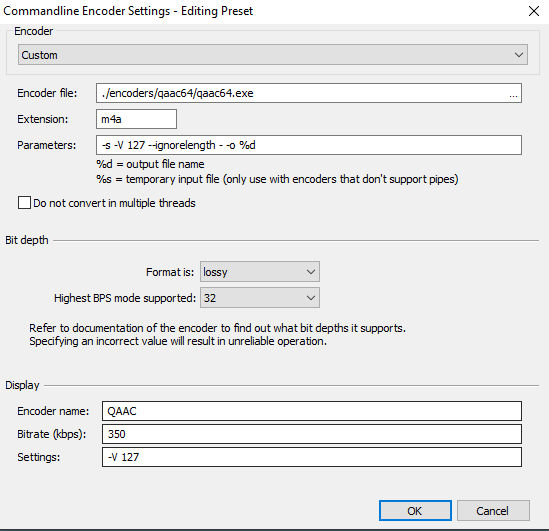Screen dimensions: 549x531
Task: Enable Do not convert in multiple threads
Action: pos(24,203)
